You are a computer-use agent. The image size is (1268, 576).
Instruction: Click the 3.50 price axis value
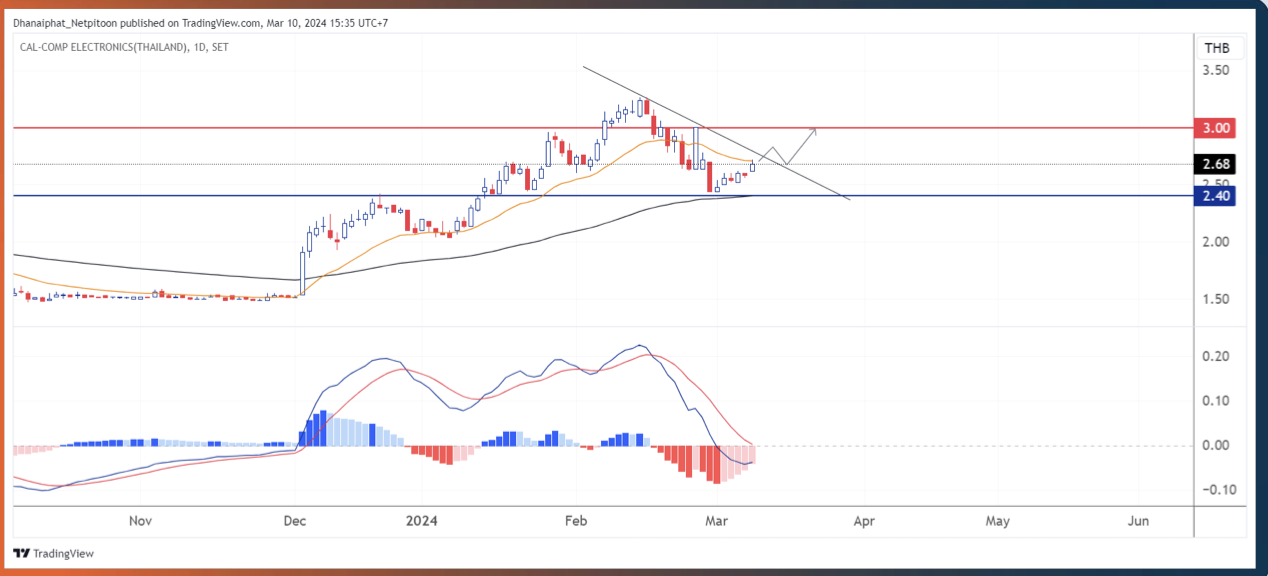click(1216, 71)
